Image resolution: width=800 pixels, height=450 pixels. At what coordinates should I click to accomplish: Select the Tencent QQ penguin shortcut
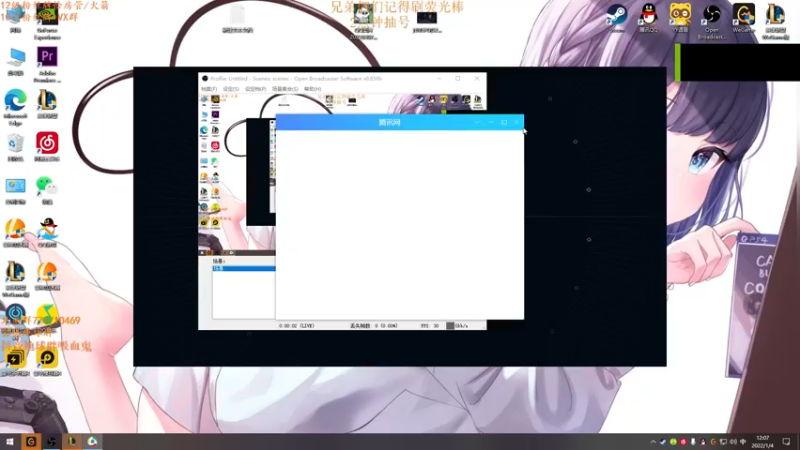648,16
